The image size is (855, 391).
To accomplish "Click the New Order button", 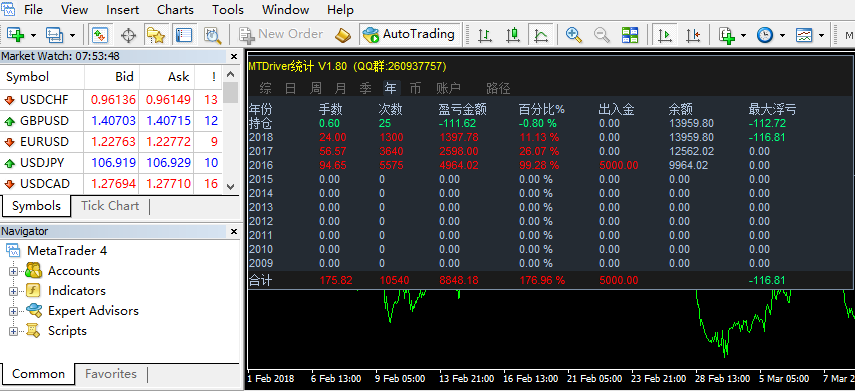I will [x=281, y=34].
